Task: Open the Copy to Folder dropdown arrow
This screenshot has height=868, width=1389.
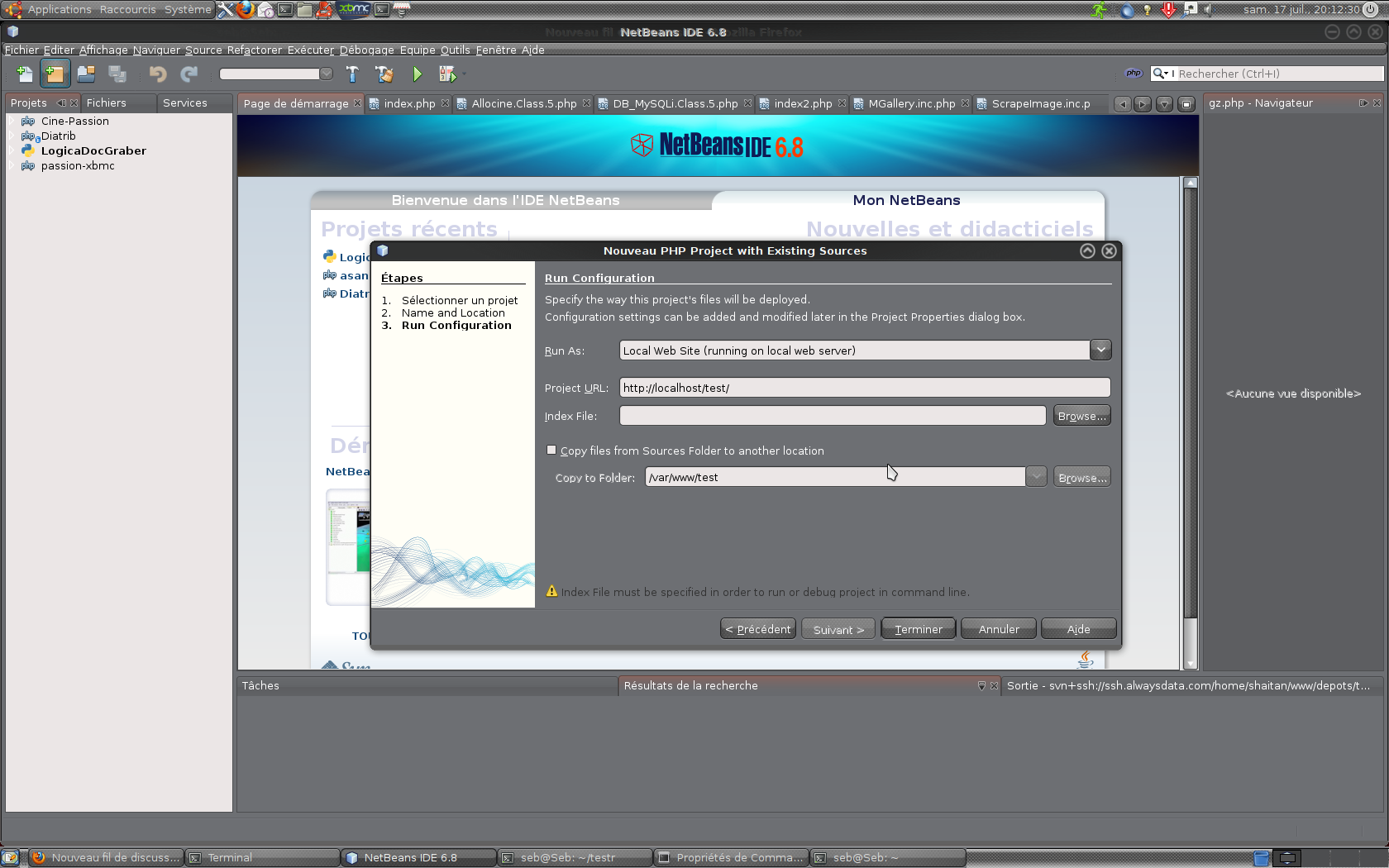Action: pyautogui.click(x=1036, y=477)
